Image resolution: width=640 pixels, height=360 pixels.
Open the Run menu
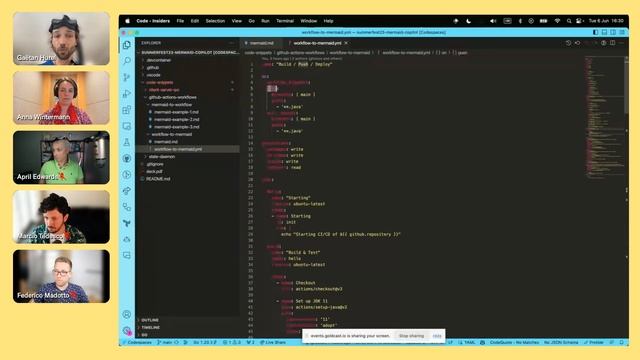coord(265,21)
